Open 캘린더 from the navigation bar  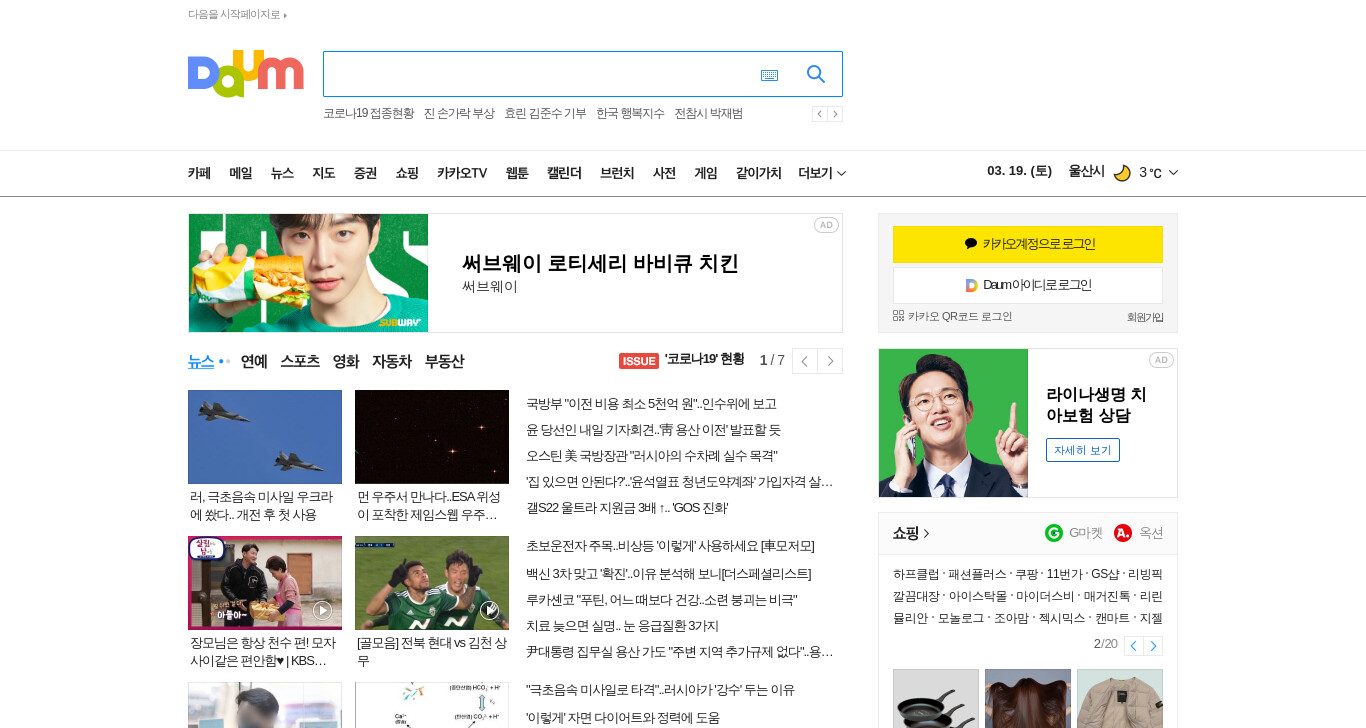pyautogui.click(x=564, y=173)
